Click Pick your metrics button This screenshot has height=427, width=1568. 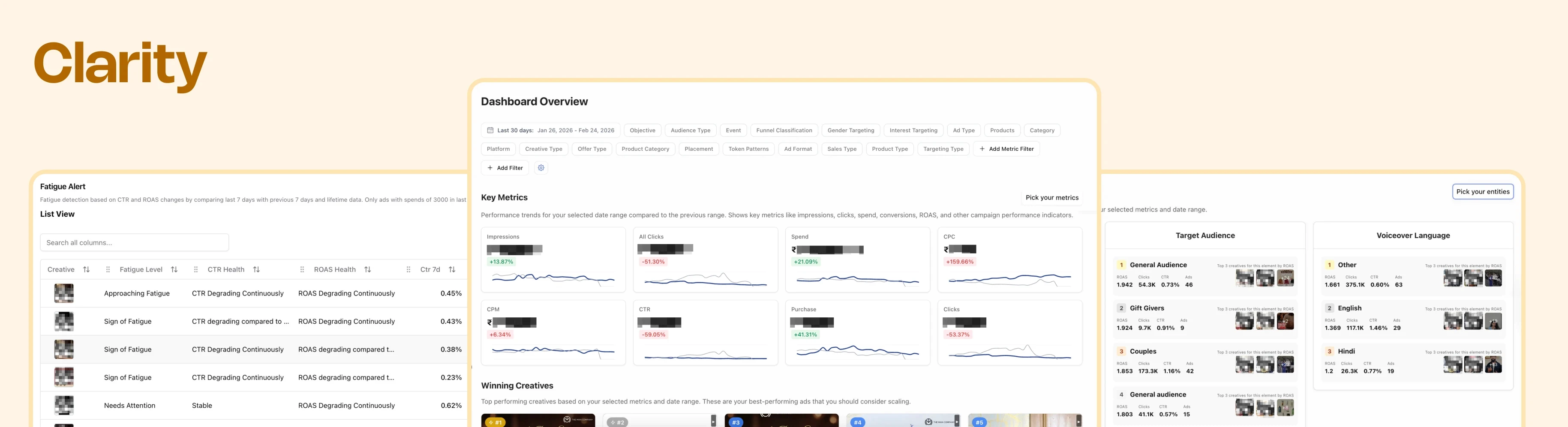[x=1051, y=198]
